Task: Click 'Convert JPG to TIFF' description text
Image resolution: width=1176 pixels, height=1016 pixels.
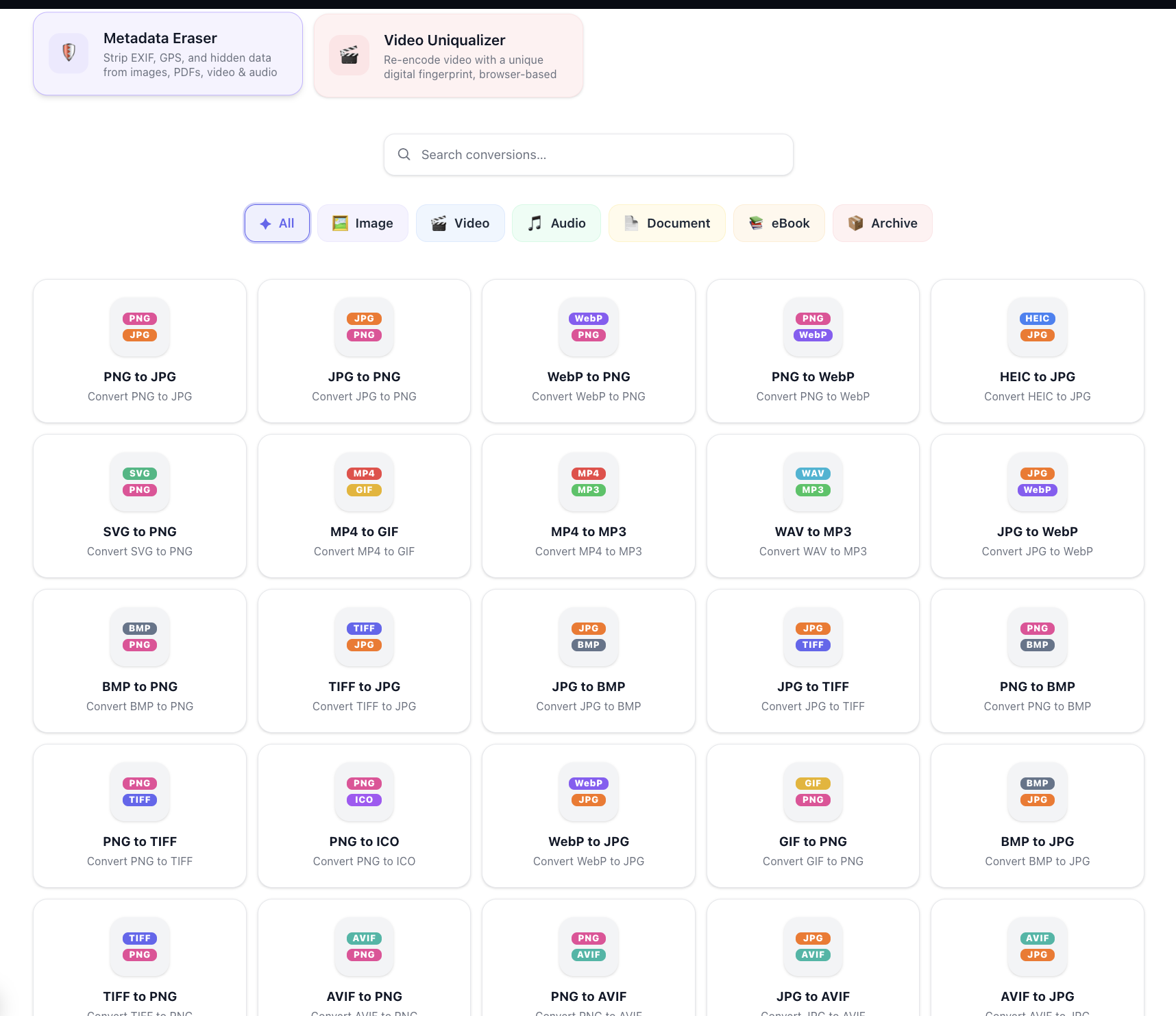Action: [813, 706]
